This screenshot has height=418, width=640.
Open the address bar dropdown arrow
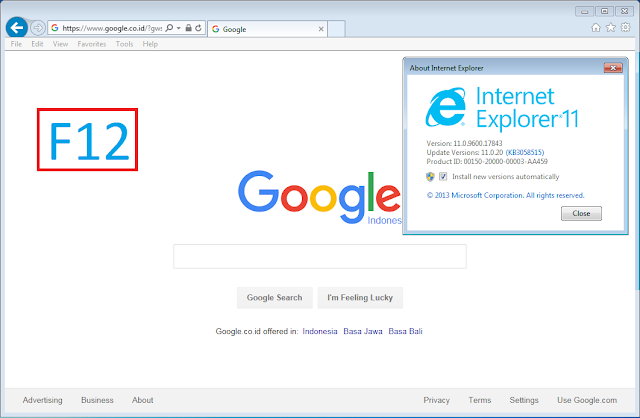point(178,28)
